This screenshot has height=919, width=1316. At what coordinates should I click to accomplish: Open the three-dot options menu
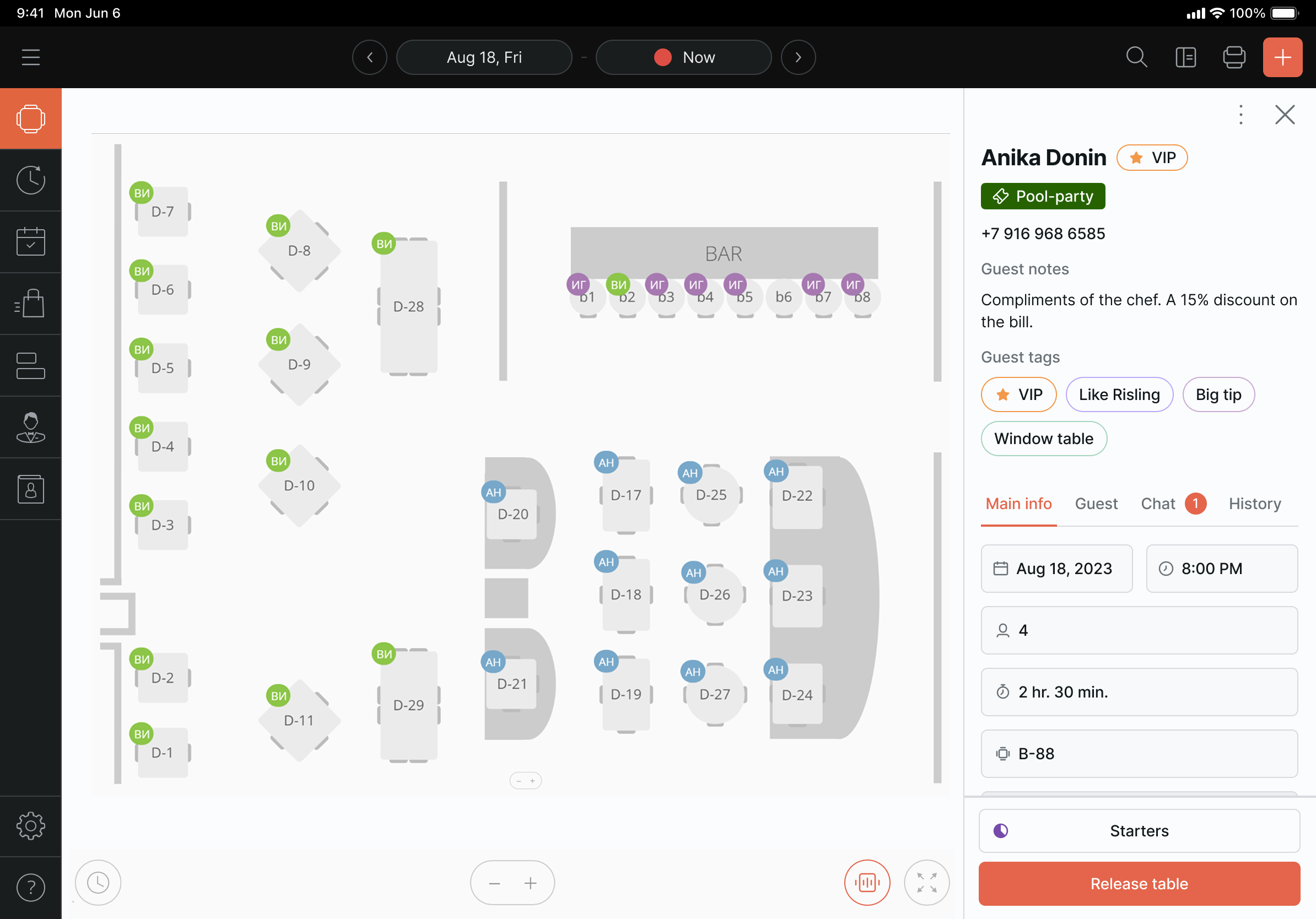(x=1241, y=115)
